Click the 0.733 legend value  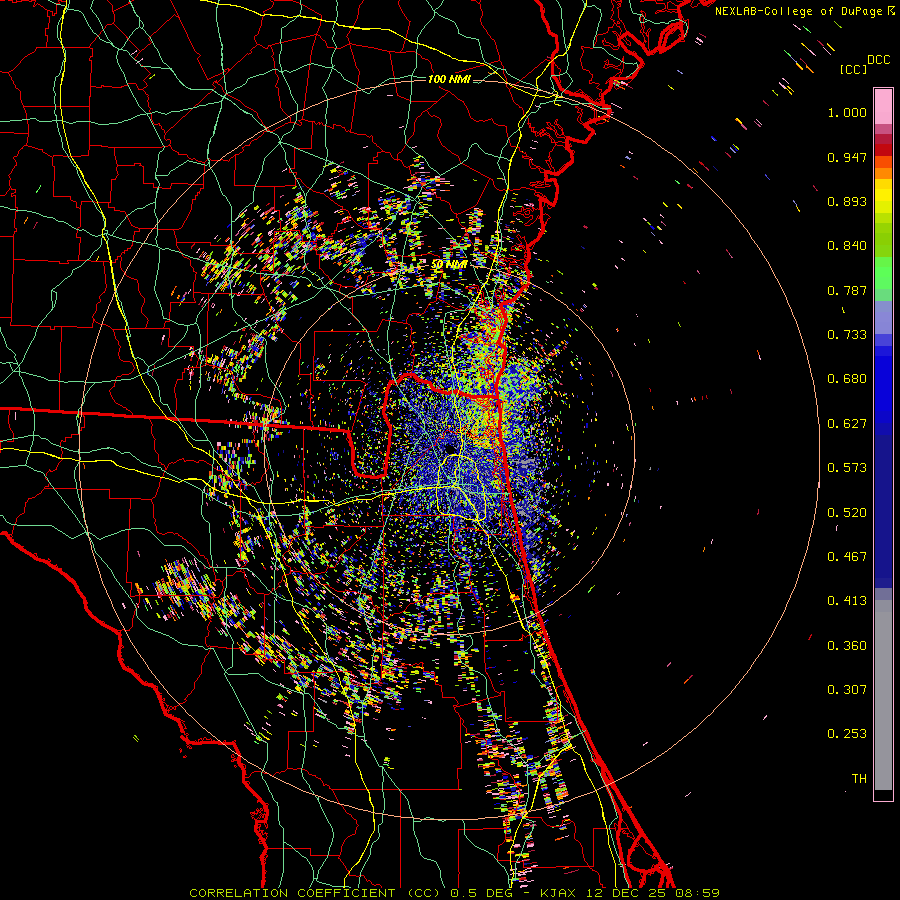pos(847,335)
